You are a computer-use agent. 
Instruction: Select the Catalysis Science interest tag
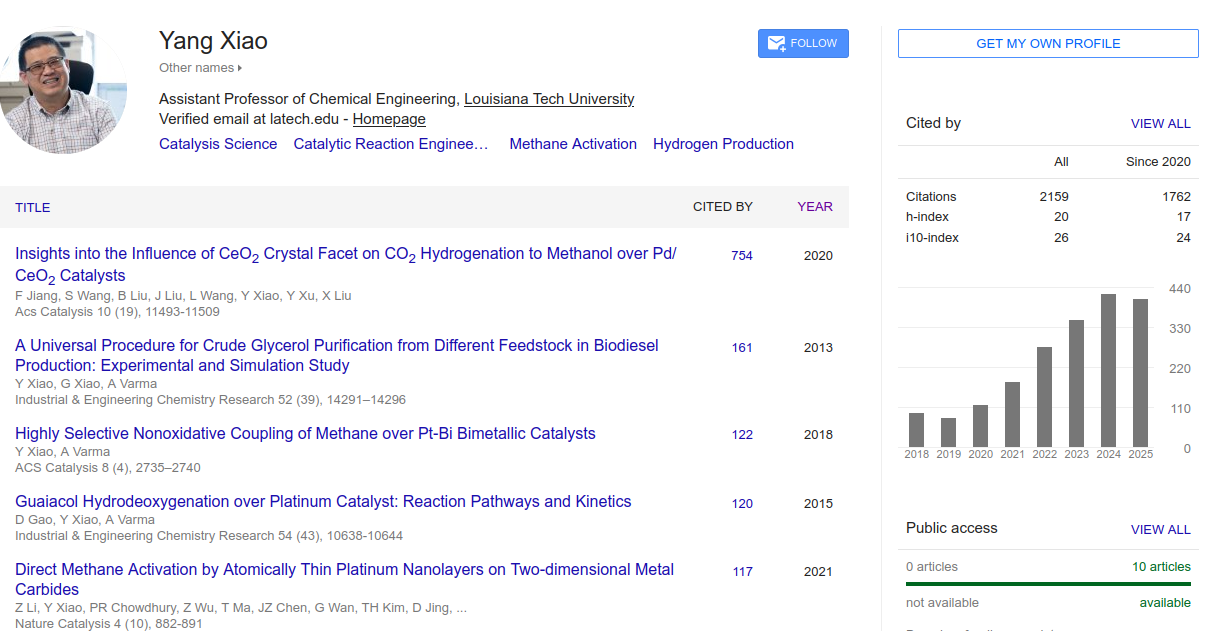tap(218, 144)
